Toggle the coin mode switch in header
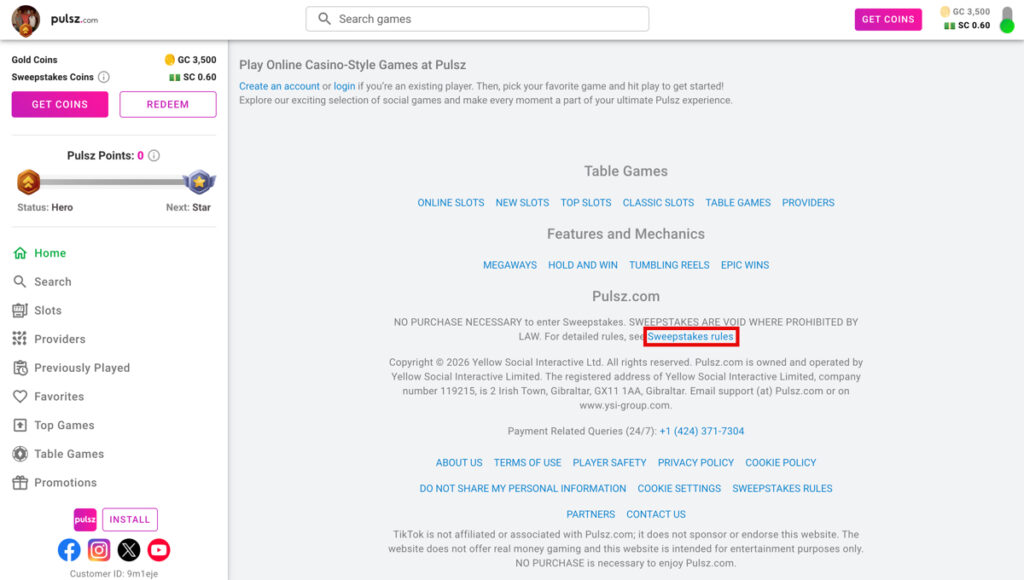The height and width of the screenshot is (580, 1024). pyautogui.click(x=1007, y=19)
